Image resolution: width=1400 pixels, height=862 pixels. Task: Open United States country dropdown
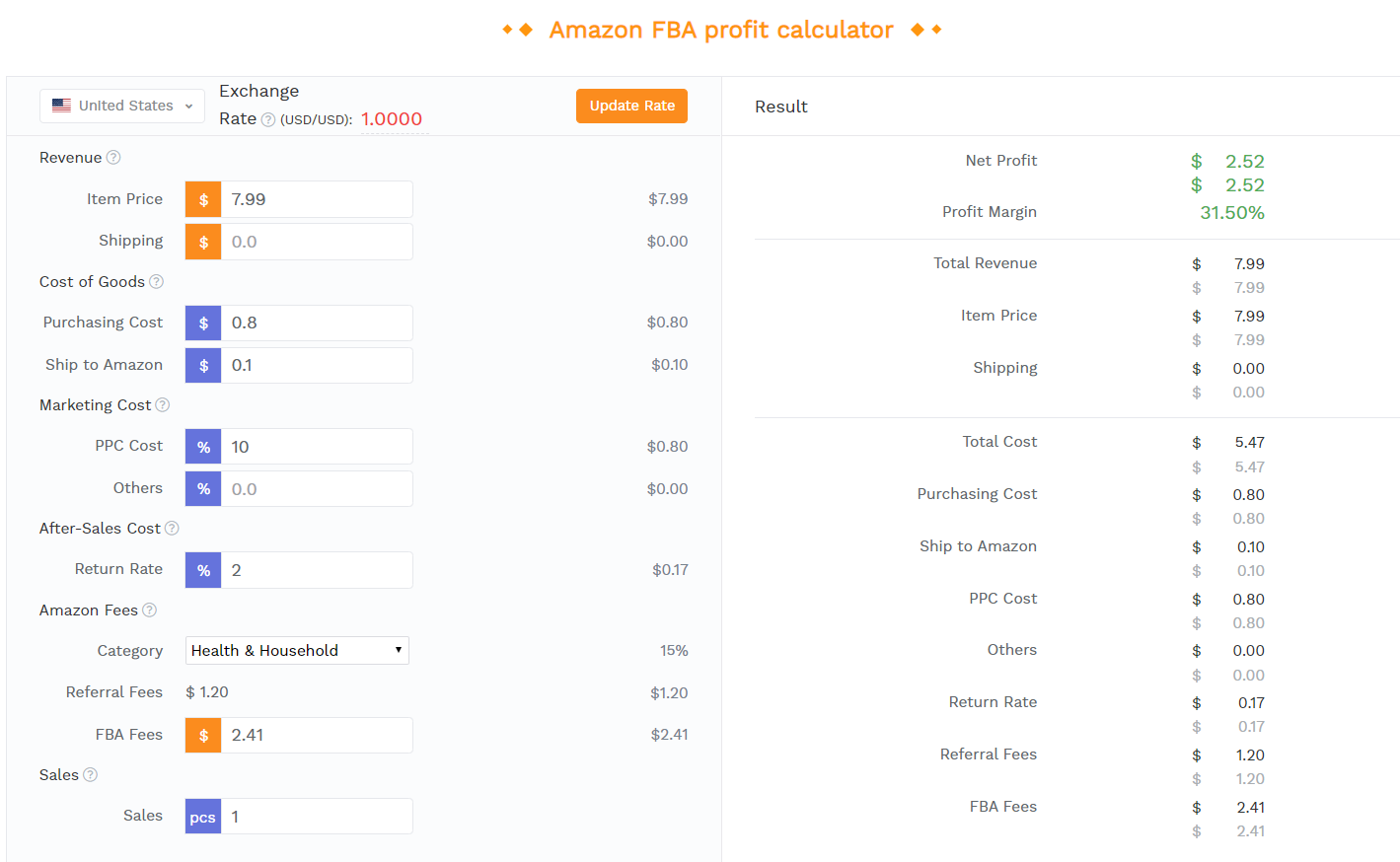point(122,106)
